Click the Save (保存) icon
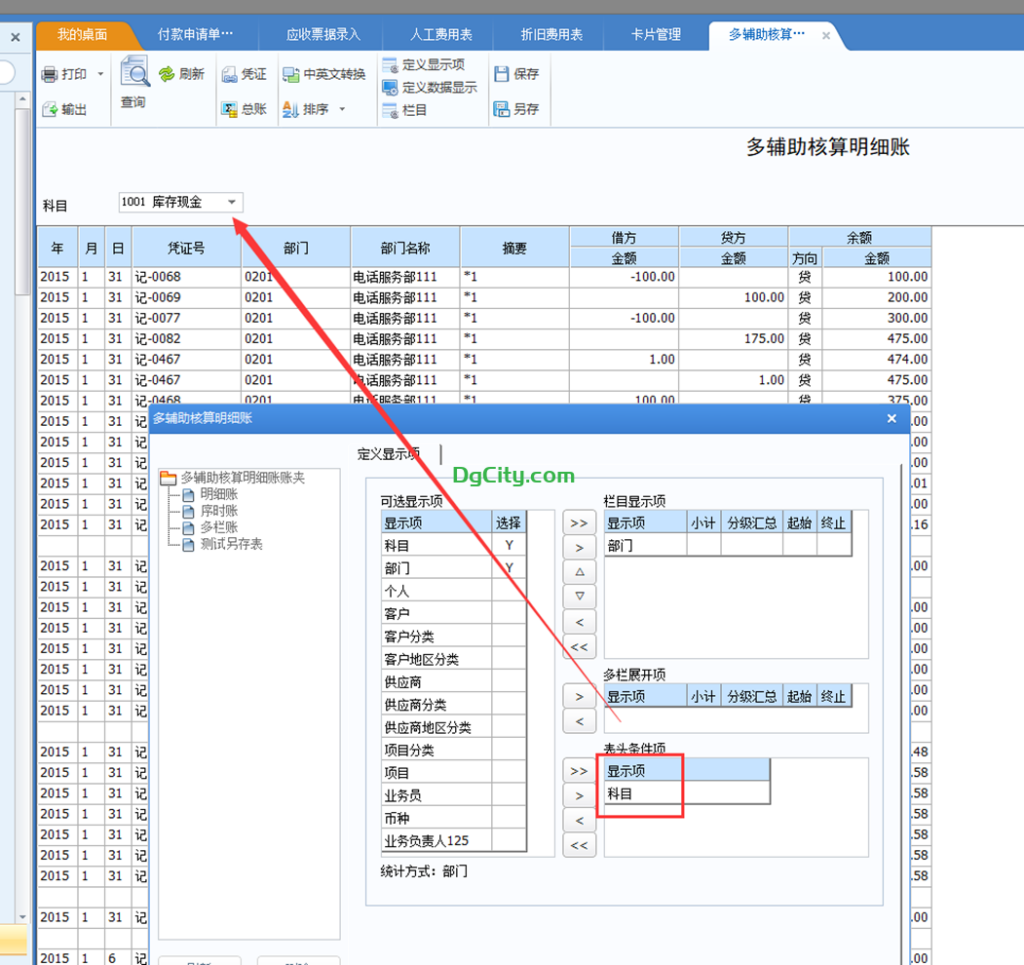The image size is (1024, 965). click(x=502, y=75)
